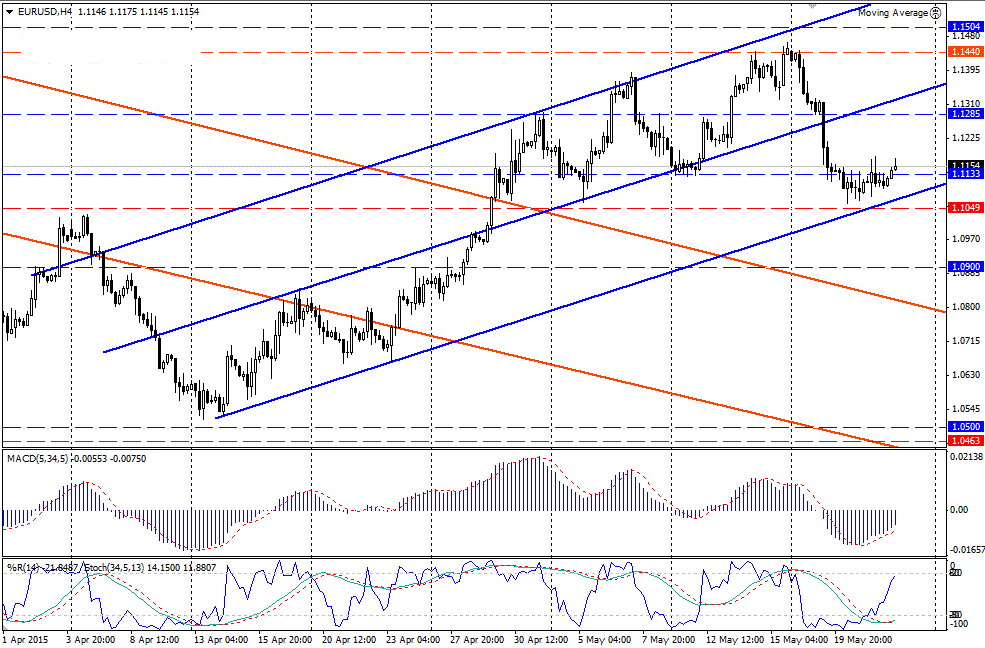
Task: Click the 5 May 04:00 time label
Action: click(604, 640)
